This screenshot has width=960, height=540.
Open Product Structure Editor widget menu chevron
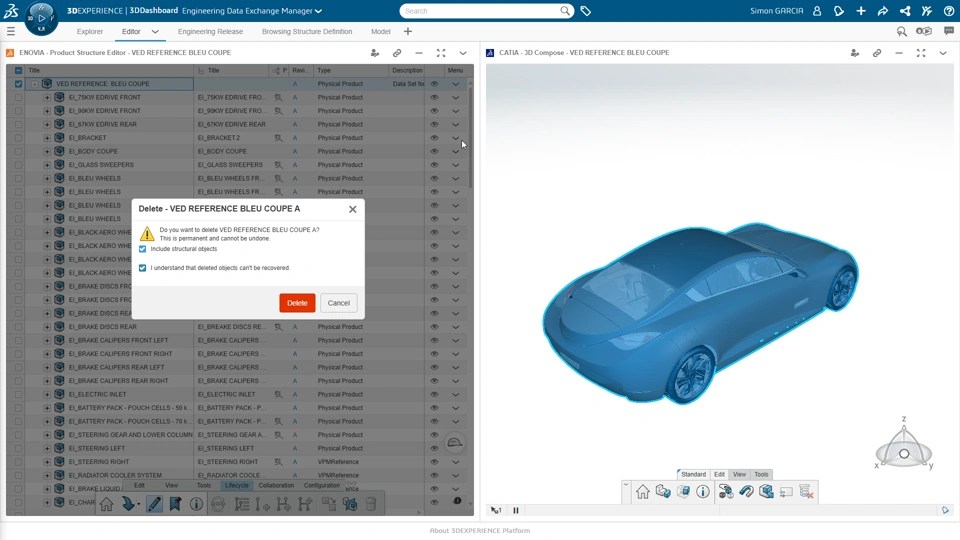pos(463,53)
